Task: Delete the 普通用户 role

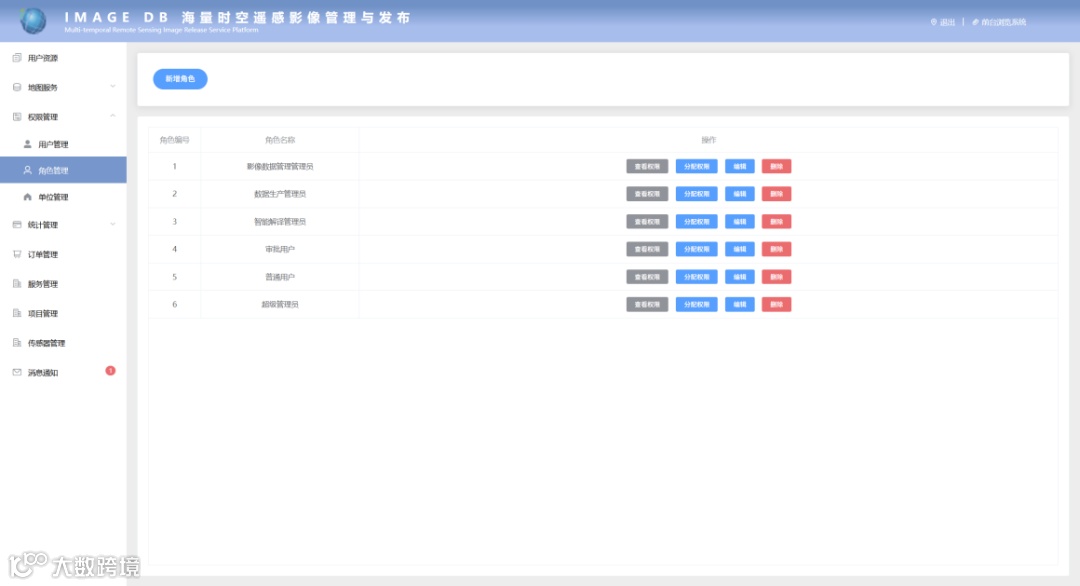Action: 776,277
